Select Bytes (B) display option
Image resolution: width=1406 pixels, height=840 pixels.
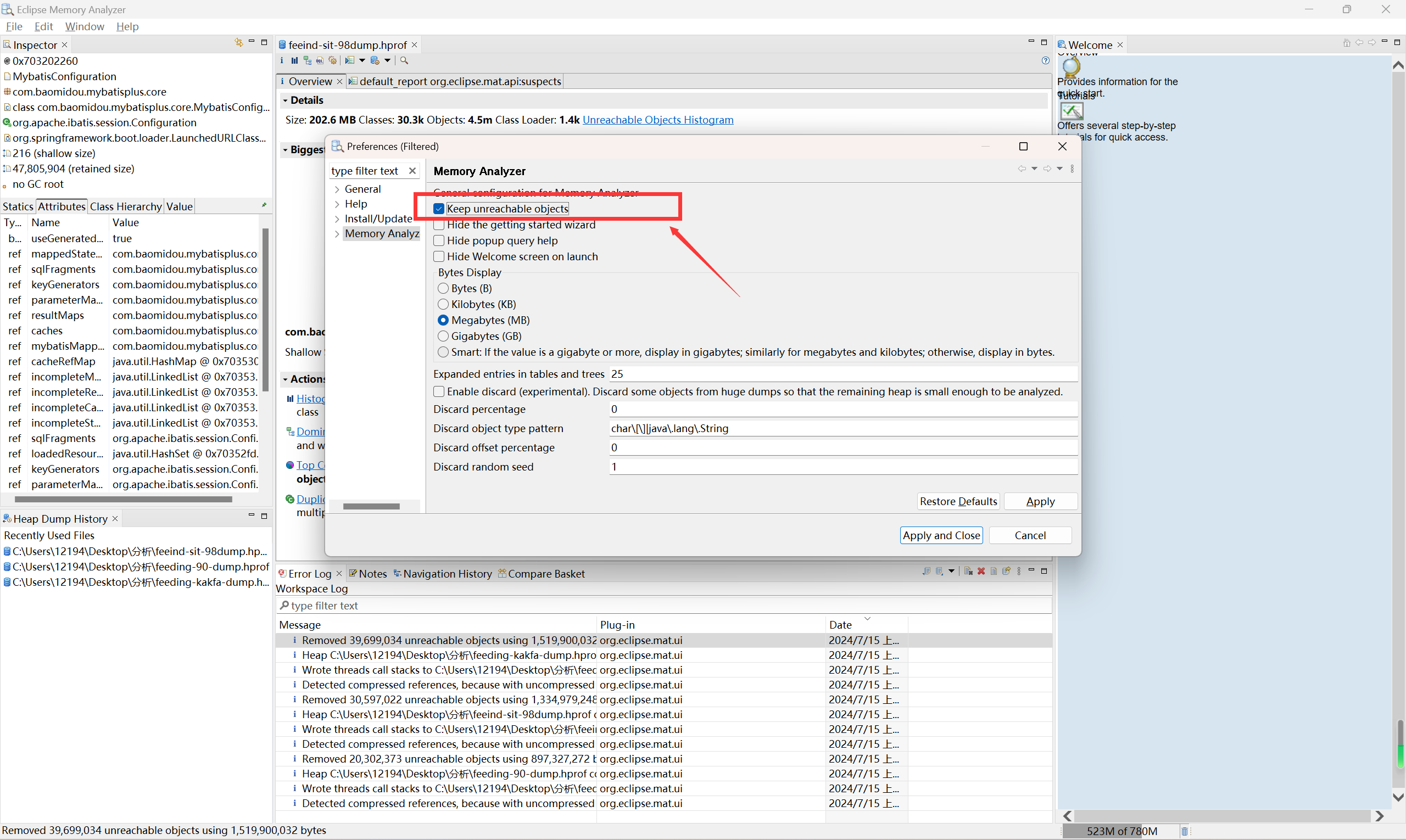(x=443, y=289)
